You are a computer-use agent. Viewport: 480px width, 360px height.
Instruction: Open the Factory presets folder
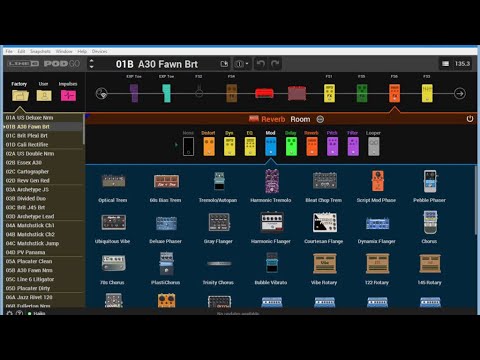[x=20, y=95]
